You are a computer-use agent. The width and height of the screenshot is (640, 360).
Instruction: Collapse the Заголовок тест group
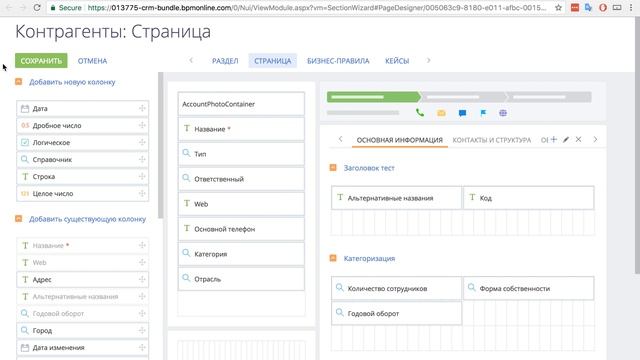click(x=333, y=167)
